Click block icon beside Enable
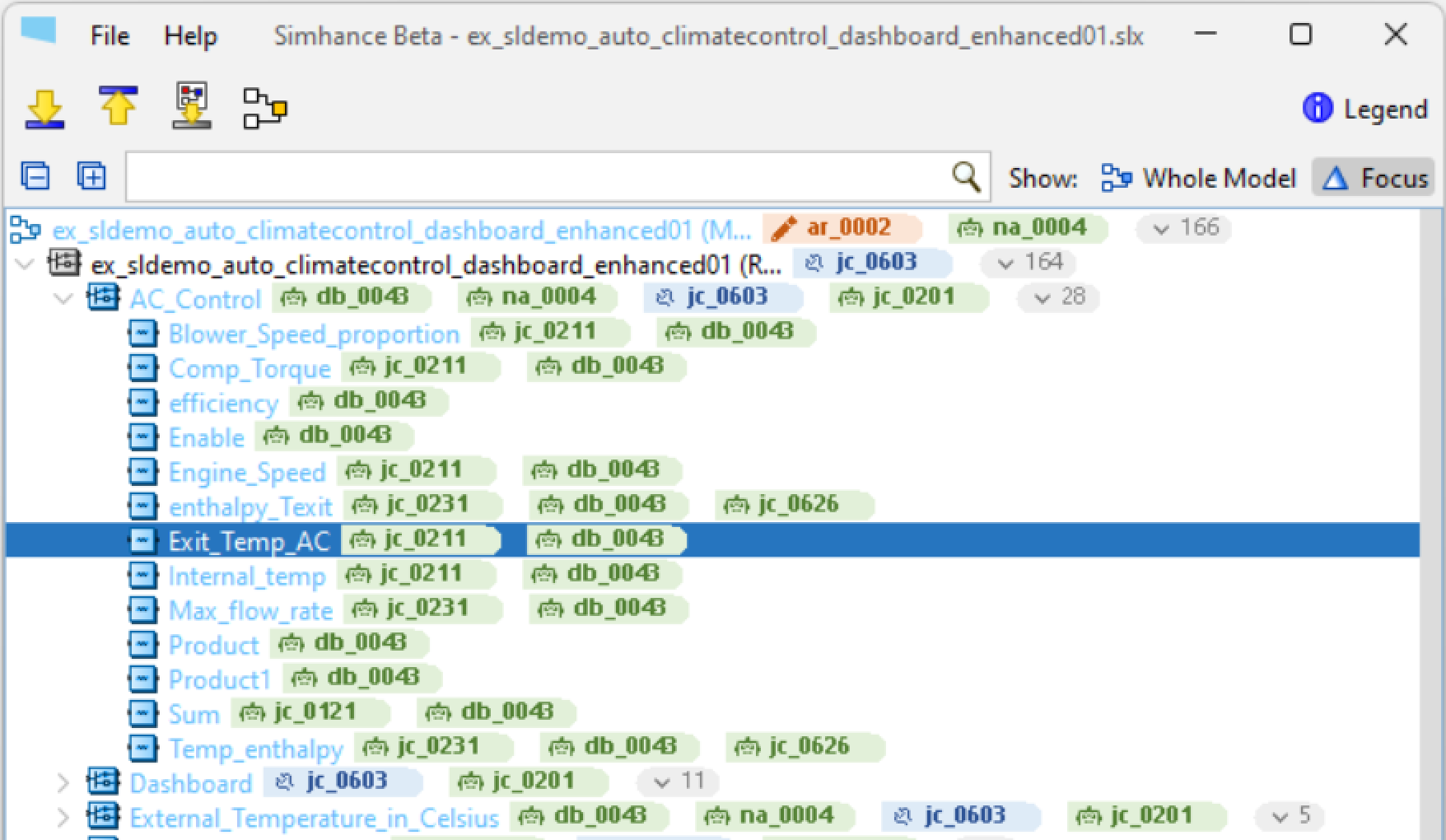The width and height of the screenshot is (1446, 840). point(143,437)
